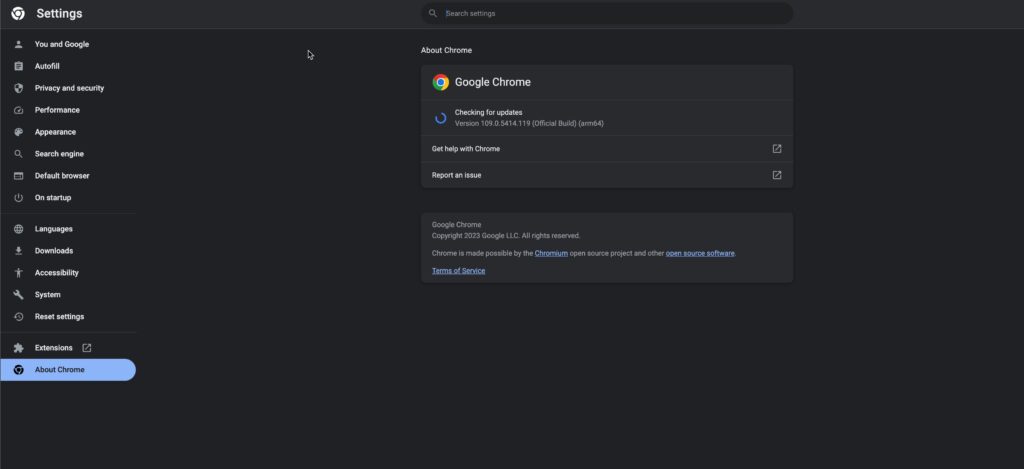Image resolution: width=1024 pixels, height=469 pixels.
Task: Click the person icon for You and Google
Action: coord(18,44)
